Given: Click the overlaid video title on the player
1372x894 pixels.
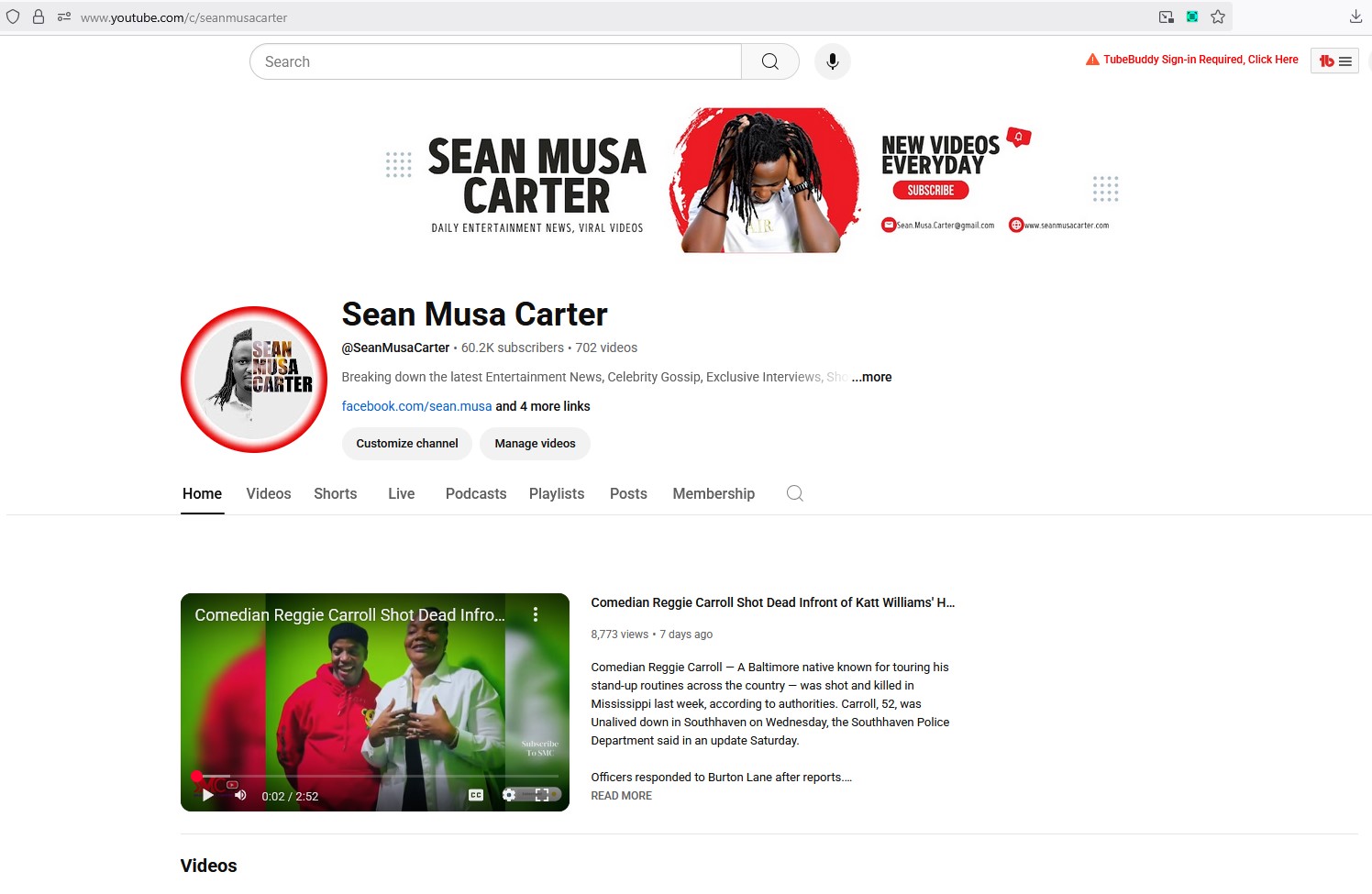Looking at the screenshot, I should click(349, 615).
